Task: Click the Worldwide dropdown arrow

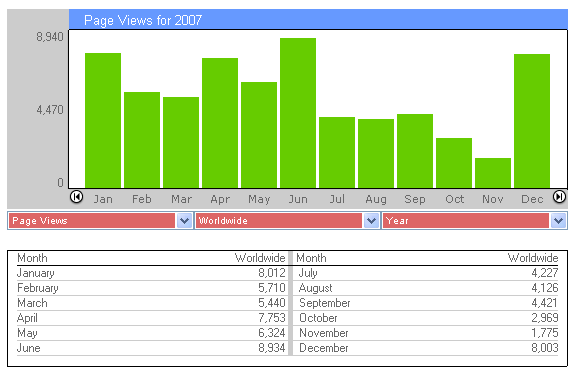Action: click(x=371, y=221)
